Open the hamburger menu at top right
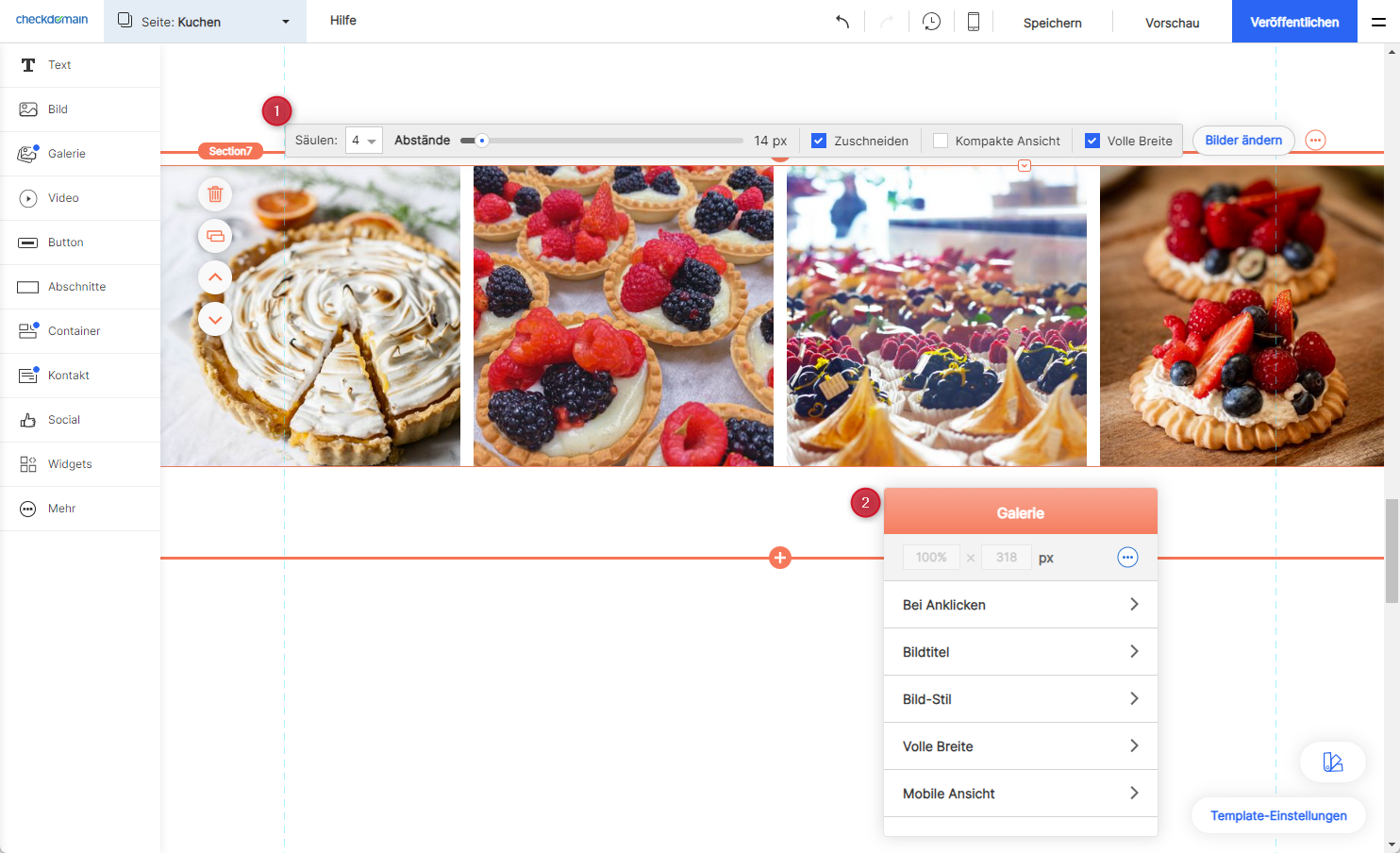Viewport: 1400px width, 853px height. pyautogui.click(x=1378, y=22)
